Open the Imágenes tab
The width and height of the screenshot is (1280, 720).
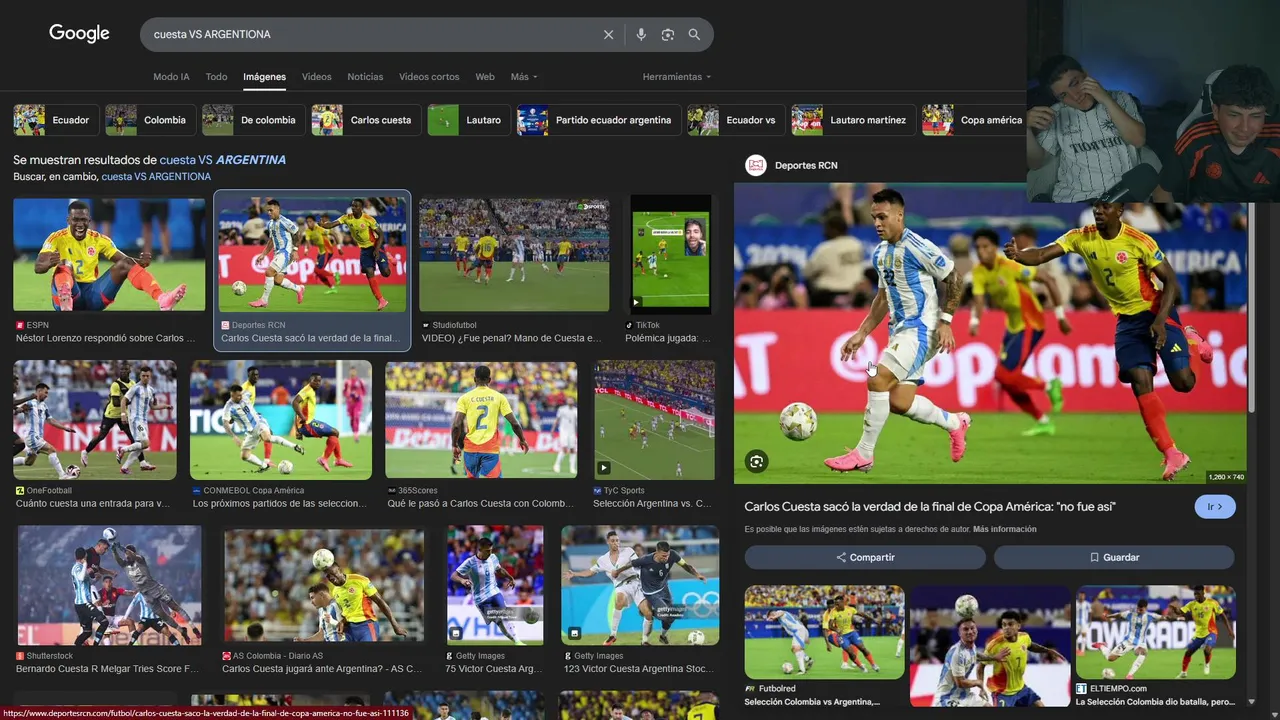pyautogui.click(x=265, y=77)
